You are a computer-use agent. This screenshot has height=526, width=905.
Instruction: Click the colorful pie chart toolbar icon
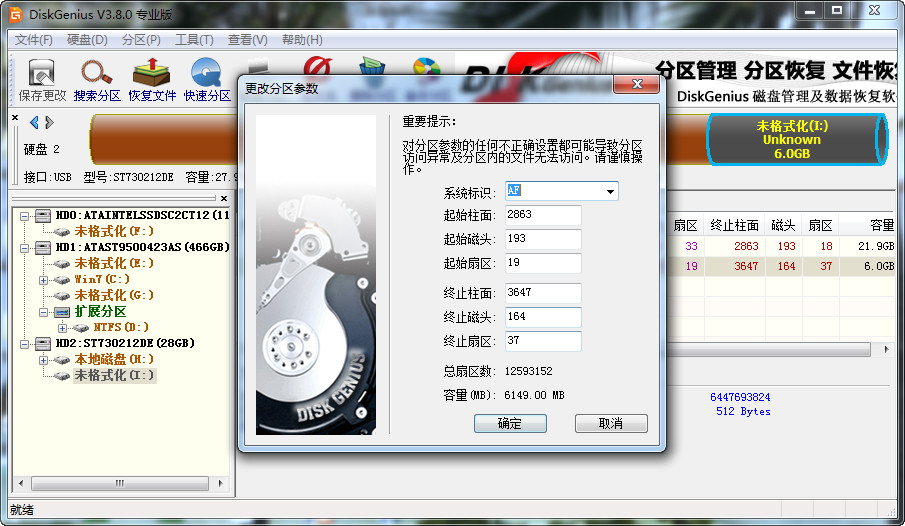point(427,66)
